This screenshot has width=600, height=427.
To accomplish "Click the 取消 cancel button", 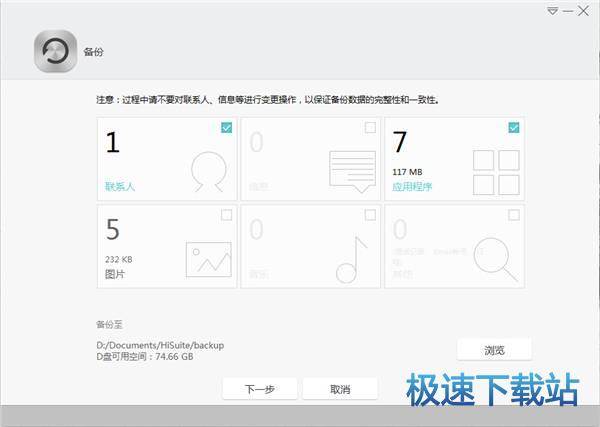I will (340, 389).
